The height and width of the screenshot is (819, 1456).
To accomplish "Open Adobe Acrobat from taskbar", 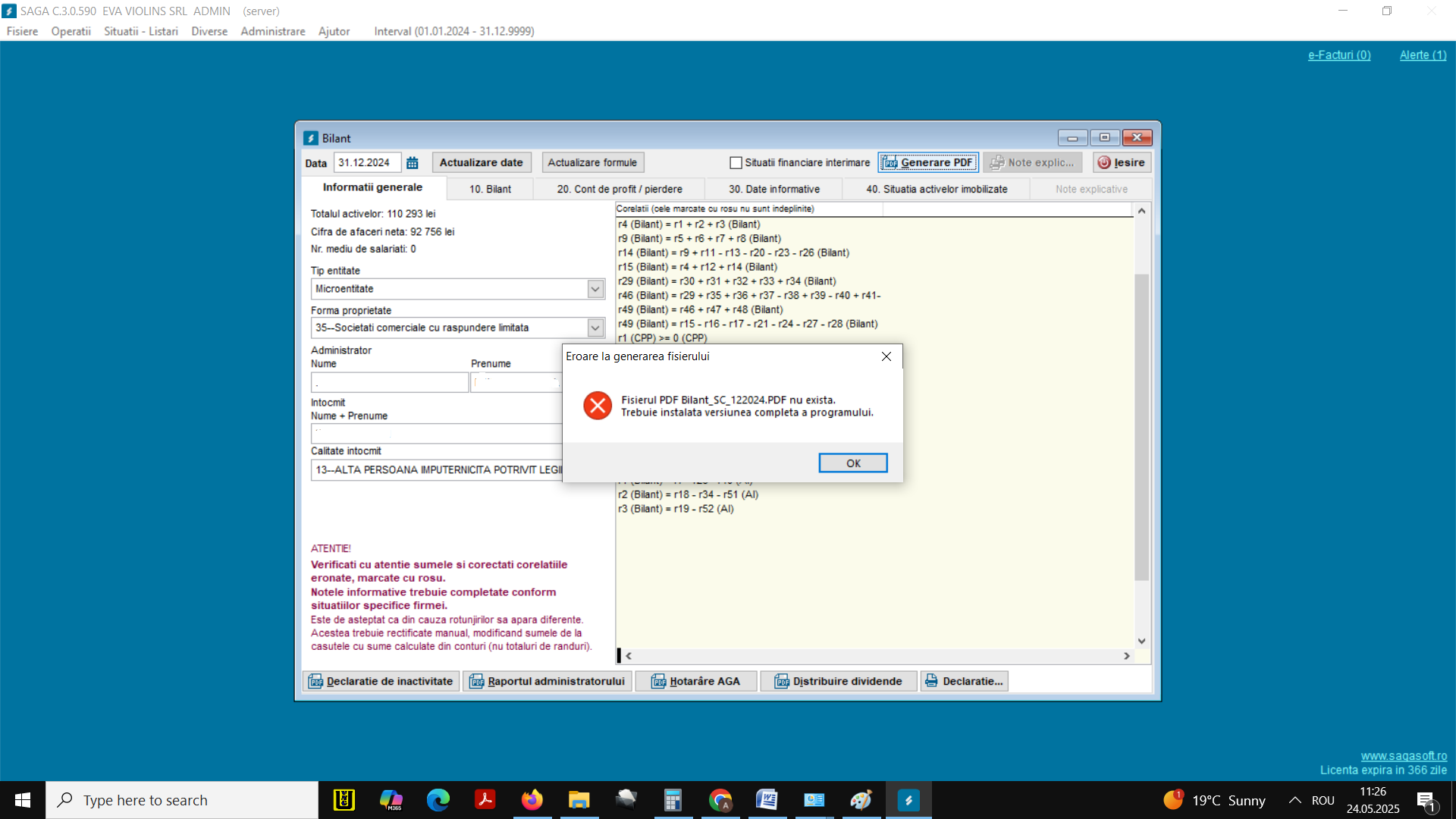I will [x=485, y=800].
